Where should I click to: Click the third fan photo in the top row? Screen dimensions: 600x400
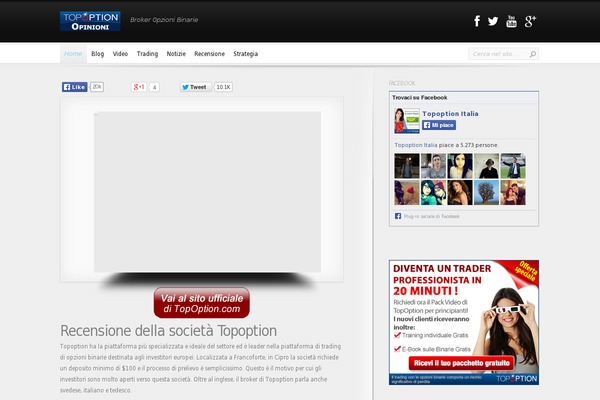click(x=460, y=166)
